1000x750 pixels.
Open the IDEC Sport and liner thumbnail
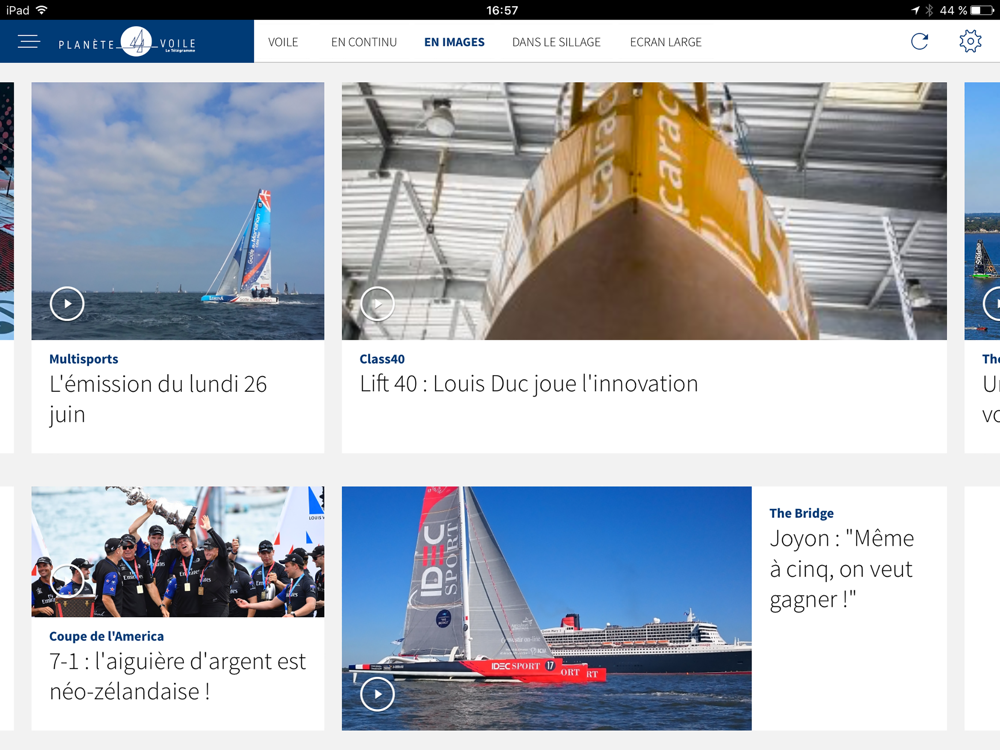[547, 608]
